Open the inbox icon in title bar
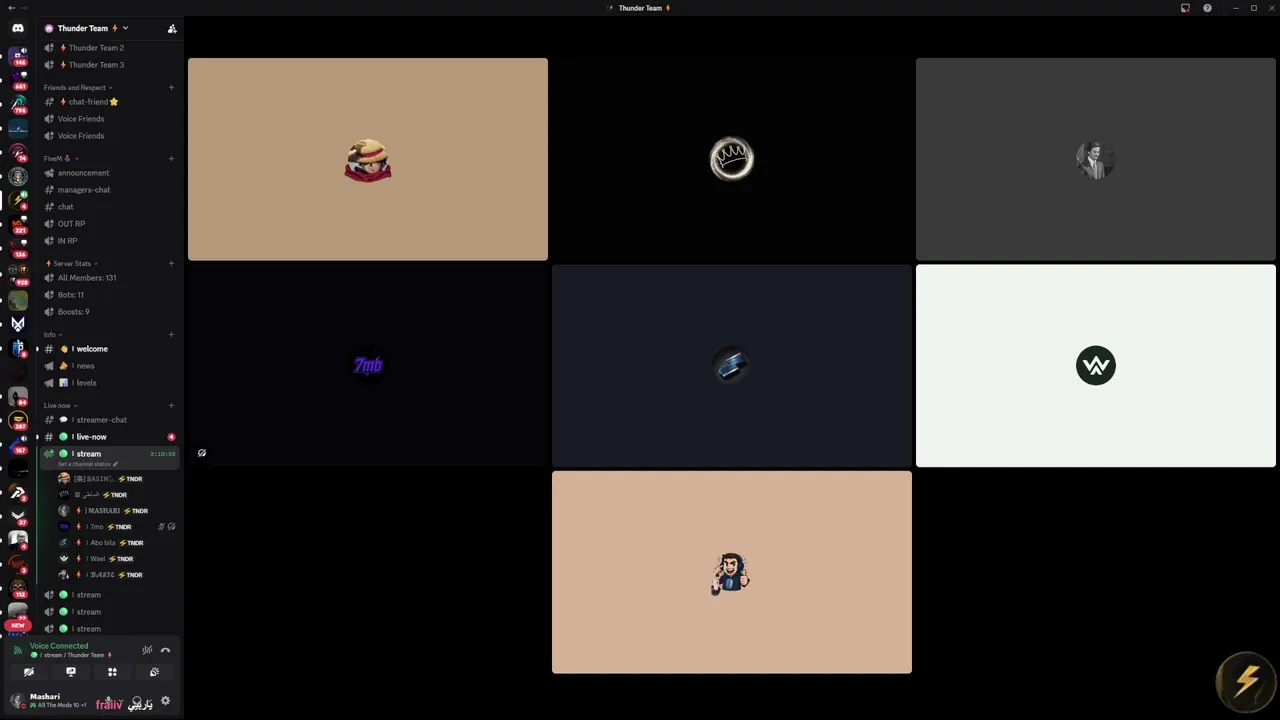Screen dimensions: 1280x720 [x=1185, y=8]
